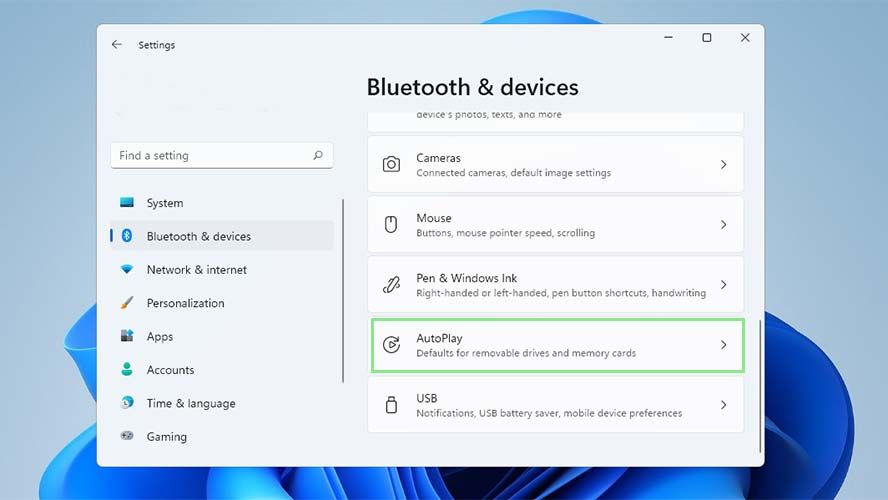
Task: Click the 'Bluetooth & devices' page heading
Action: tap(472, 87)
